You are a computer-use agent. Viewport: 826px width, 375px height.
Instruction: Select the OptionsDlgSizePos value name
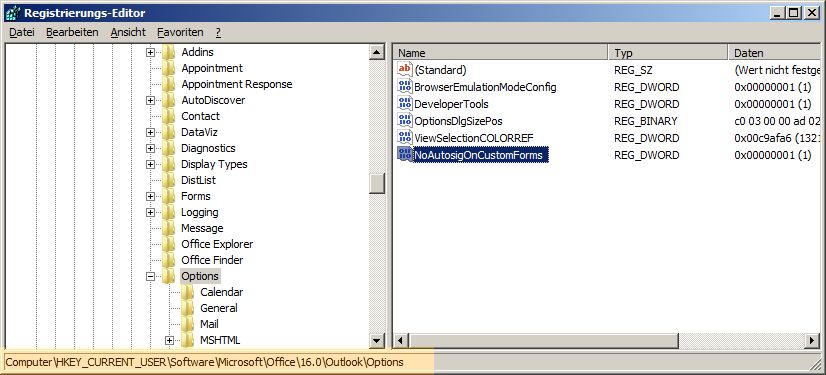click(x=458, y=121)
